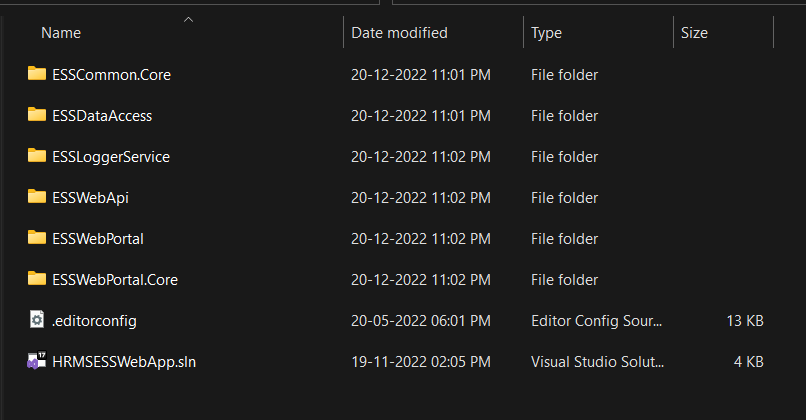Select the .editorconfig gear file icon
Viewport: 806px width, 420px height.
coord(36,320)
